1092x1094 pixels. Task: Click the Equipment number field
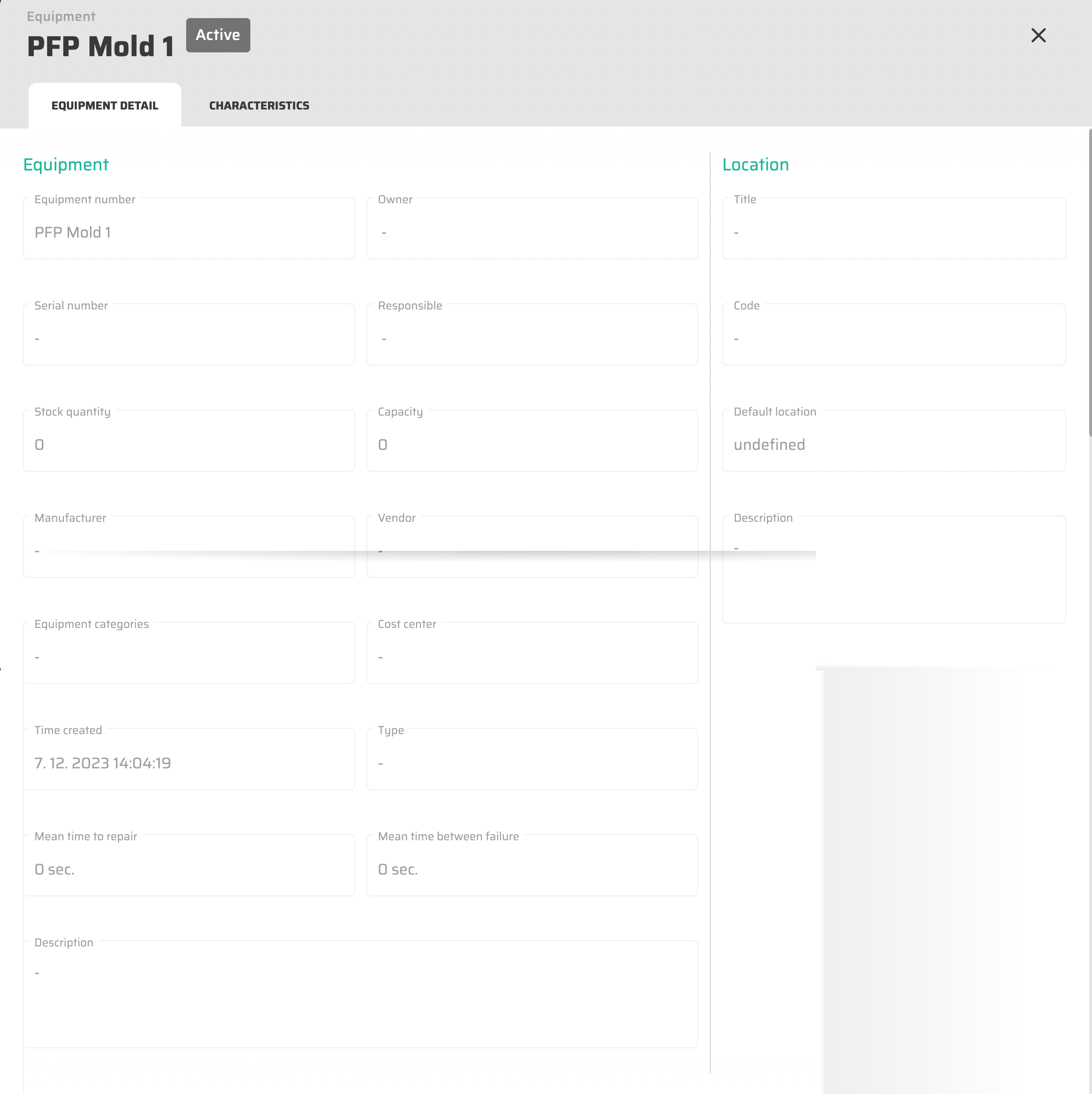pos(189,231)
